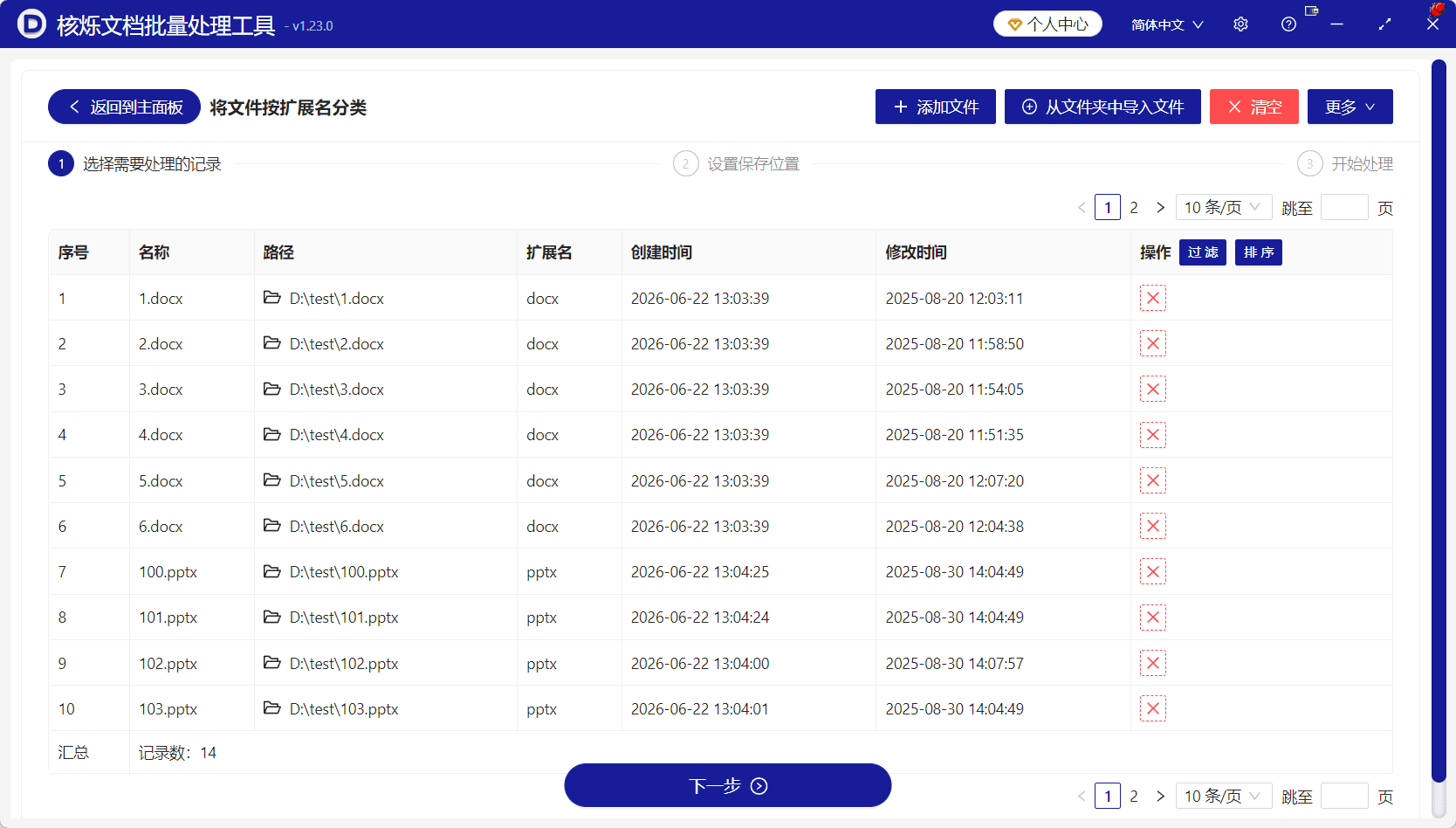Click top 跳至 page number input
The image size is (1456, 828).
tap(1344, 207)
